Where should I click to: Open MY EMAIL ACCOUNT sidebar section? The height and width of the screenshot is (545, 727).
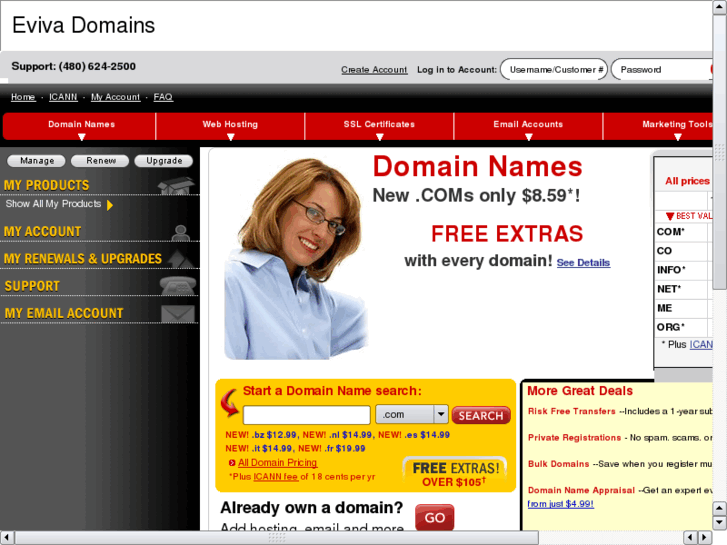(x=64, y=314)
